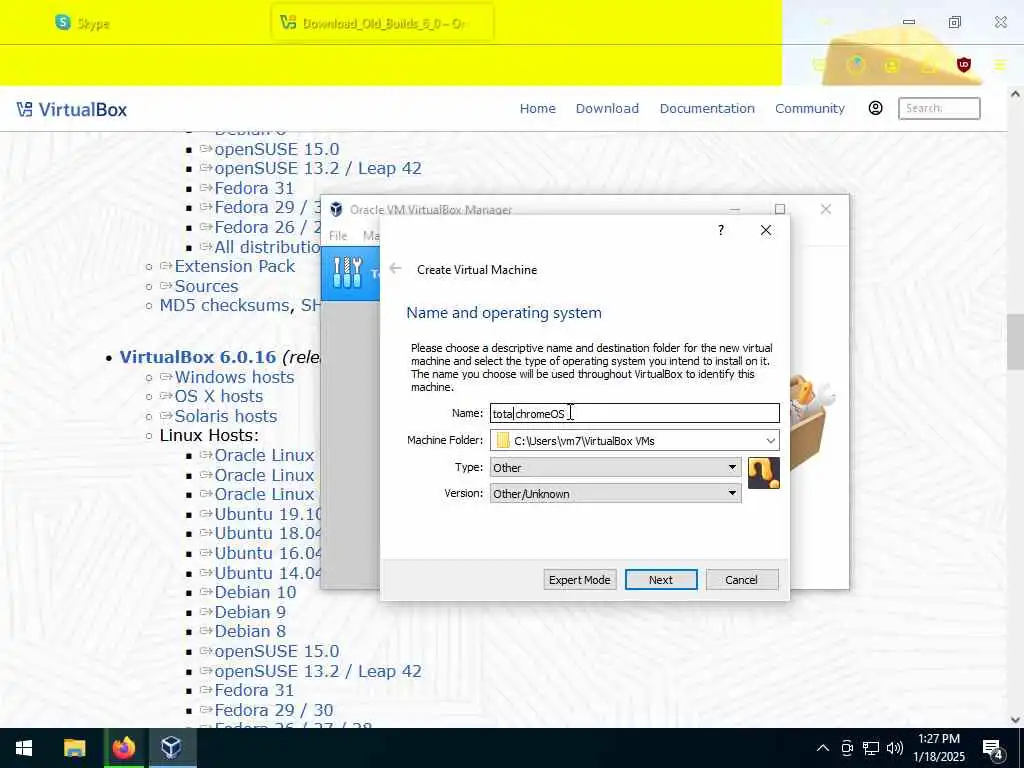The width and height of the screenshot is (1024, 768).
Task: Close the Create Virtual Machine dialog
Action: pos(766,230)
